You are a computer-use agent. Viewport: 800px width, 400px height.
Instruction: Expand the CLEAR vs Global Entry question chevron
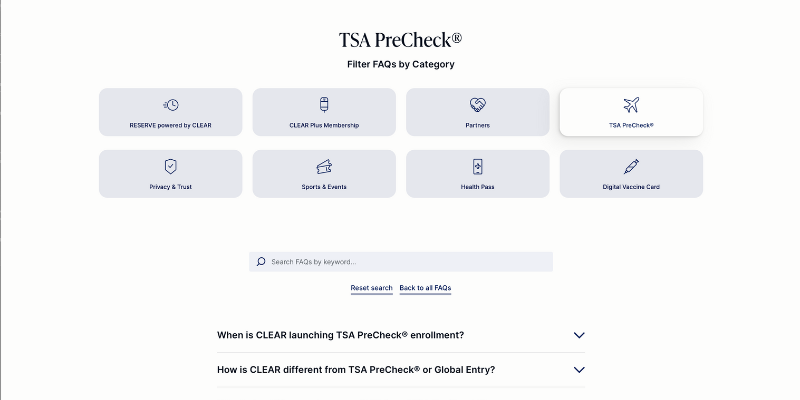tap(579, 370)
